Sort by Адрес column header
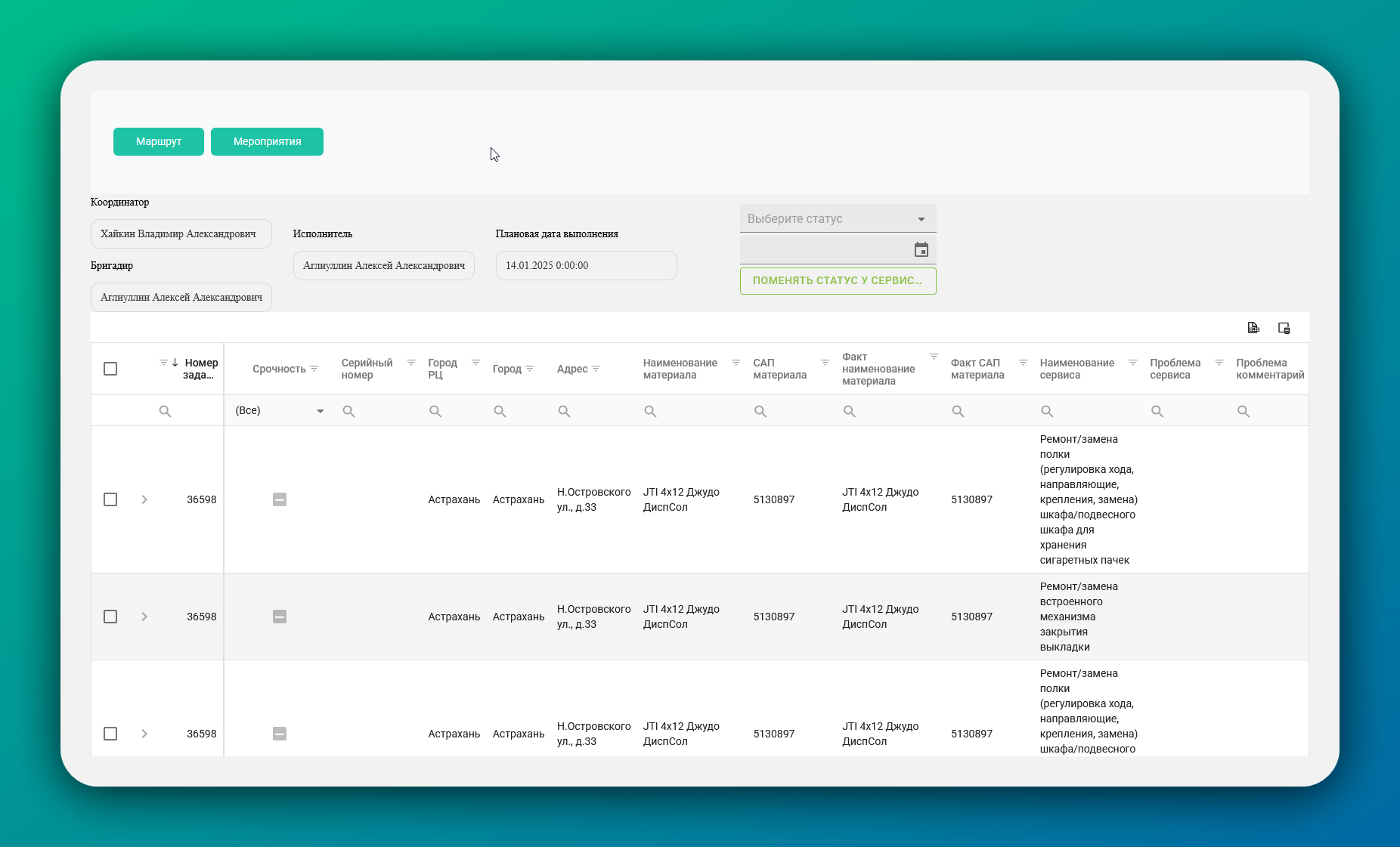The height and width of the screenshot is (847, 1400). coord(572,369)
